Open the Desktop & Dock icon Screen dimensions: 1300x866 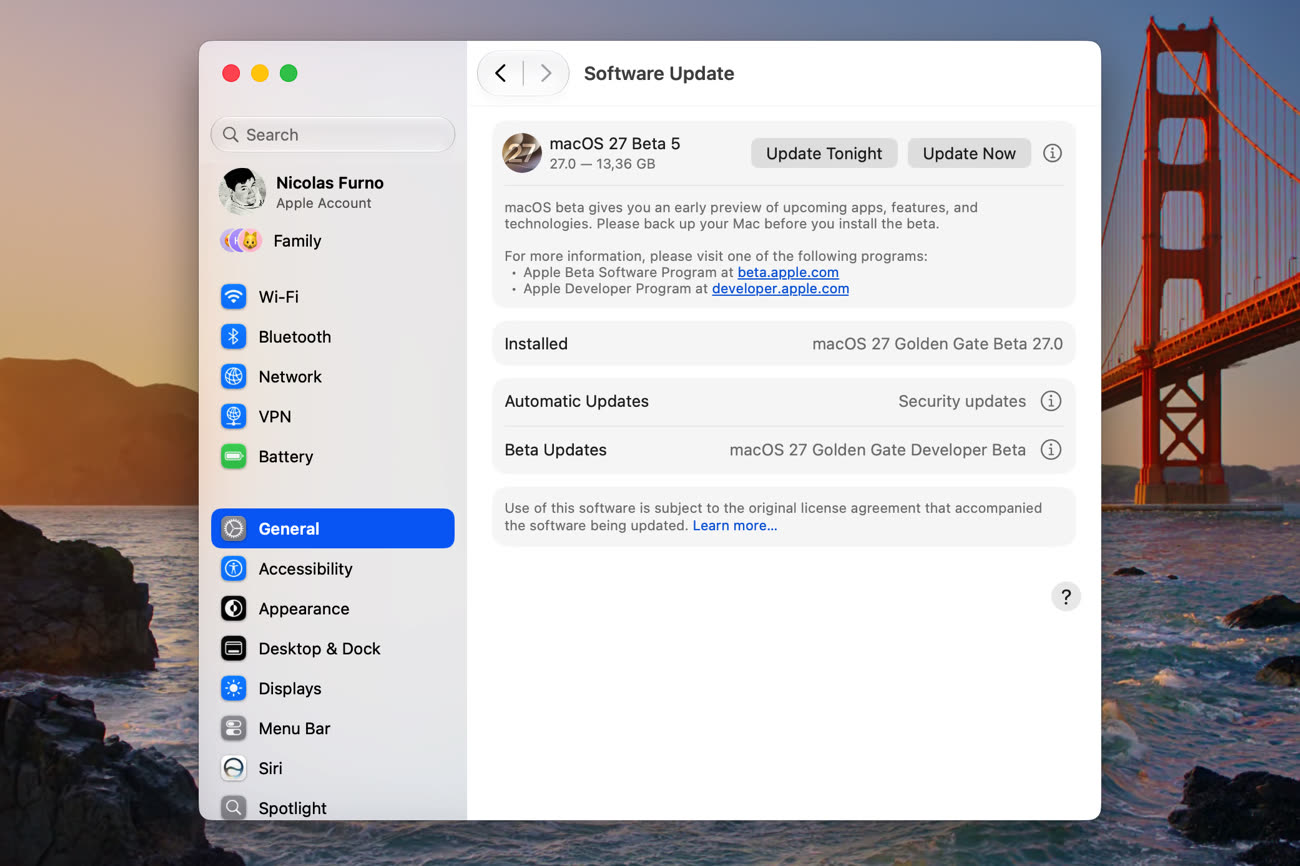(x=233, y=648)
